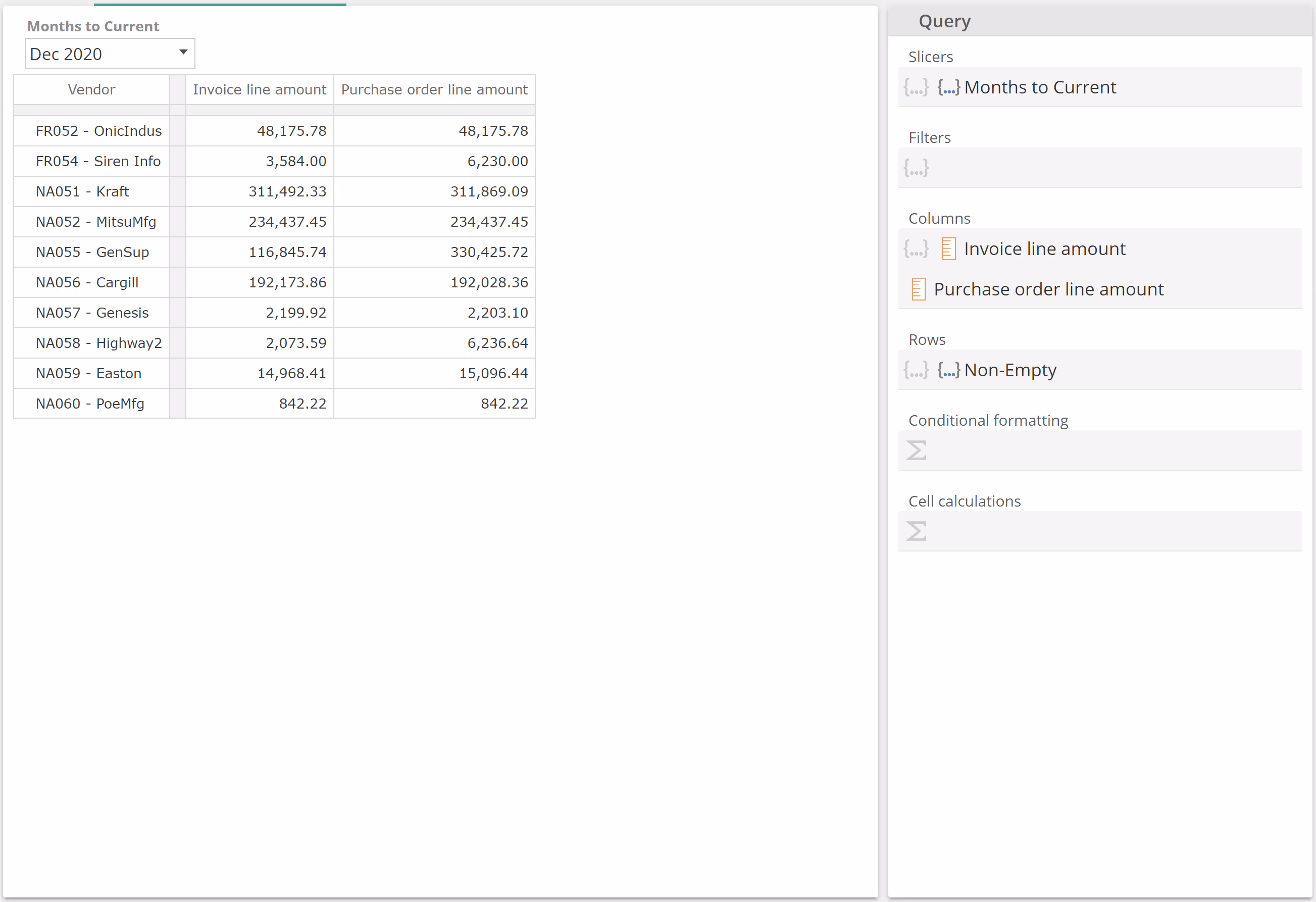Viewport: 1316px width, 902px height.
Task: Click the blue set icon beside Months to Current
Action: pos(948,87)
